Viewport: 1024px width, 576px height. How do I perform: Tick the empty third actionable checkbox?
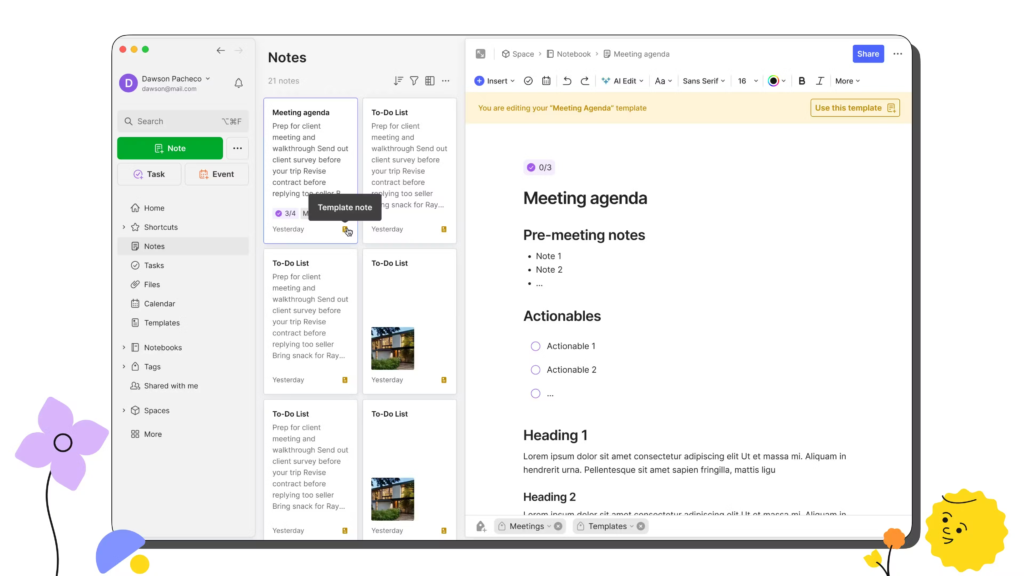click(536, 394)
